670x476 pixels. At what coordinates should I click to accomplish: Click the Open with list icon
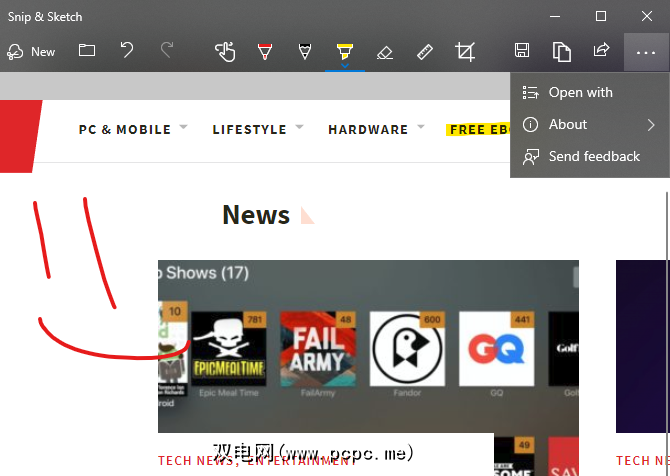[x=530, y=92]
